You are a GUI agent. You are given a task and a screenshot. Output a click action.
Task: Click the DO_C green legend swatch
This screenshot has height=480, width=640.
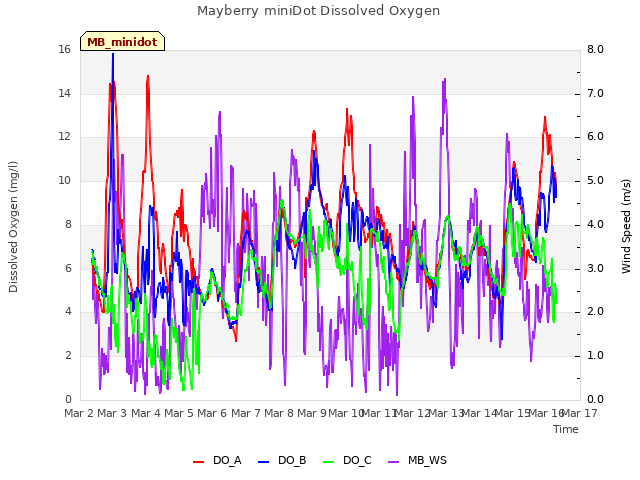(329, 462)
